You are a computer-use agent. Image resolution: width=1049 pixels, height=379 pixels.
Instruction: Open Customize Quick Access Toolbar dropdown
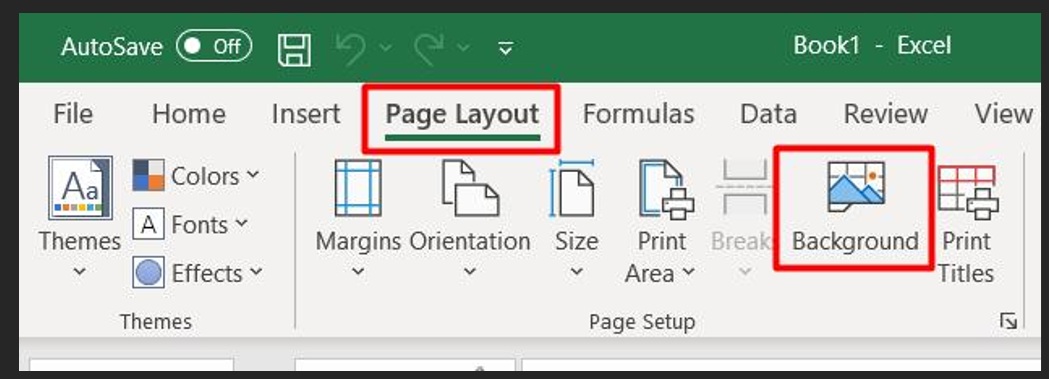506,48
